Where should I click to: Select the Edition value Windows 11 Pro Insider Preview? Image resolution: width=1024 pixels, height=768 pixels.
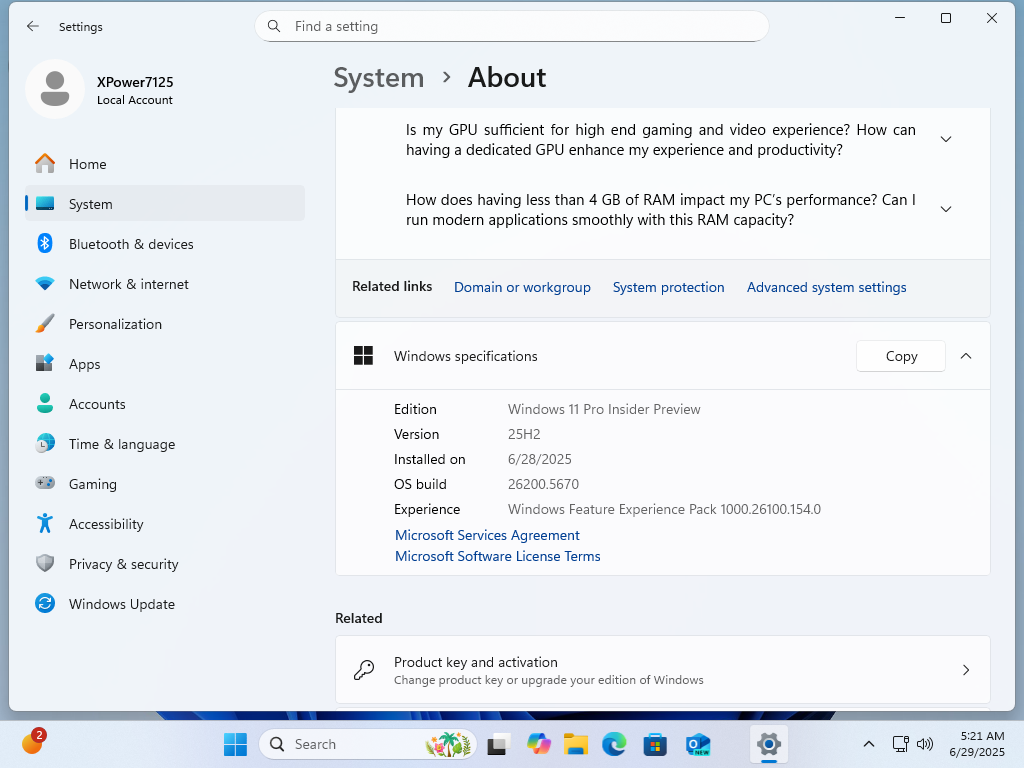tap(604, 409)
